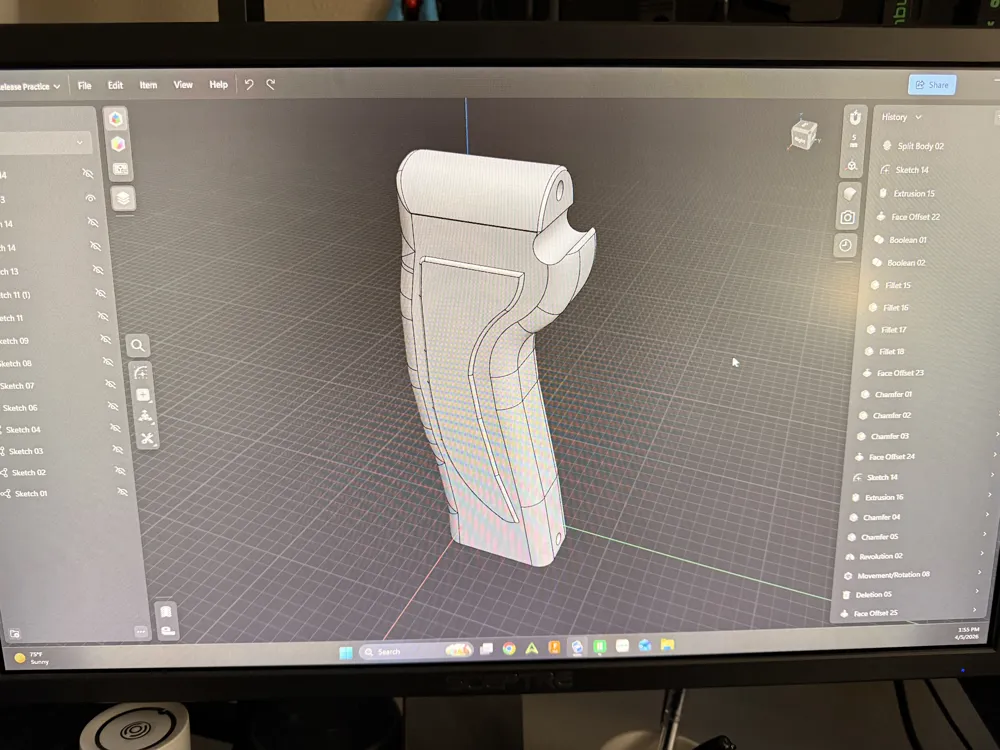1000x750 pixels.
Task: Select Fillet 17 in History
Action: pyautogui.click(x=886, y=330)
